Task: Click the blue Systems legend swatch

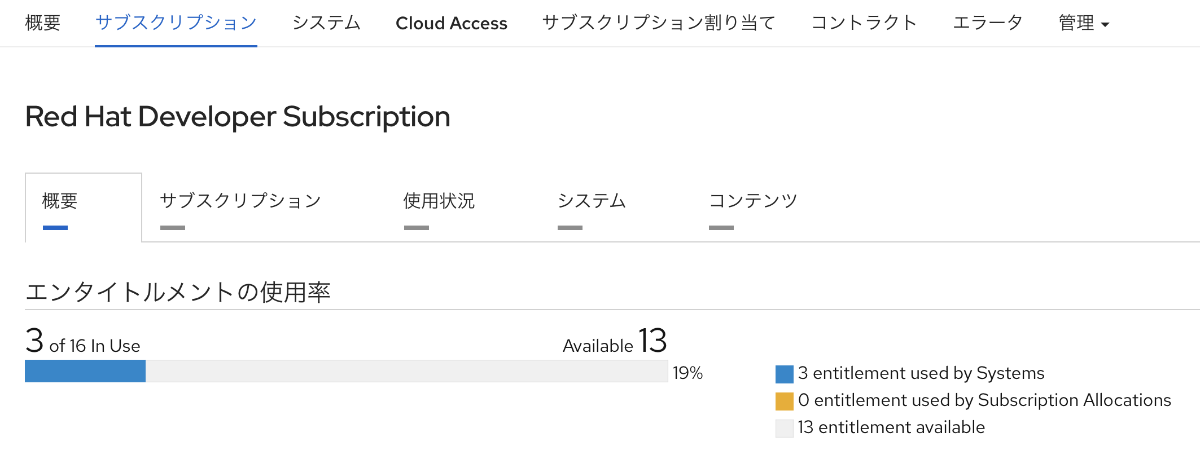Action: click(784, 374)
